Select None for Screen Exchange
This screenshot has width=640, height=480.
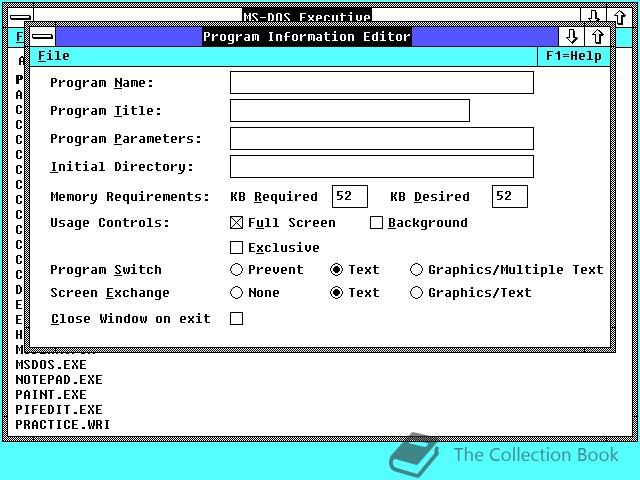click(x=236, y=292)
